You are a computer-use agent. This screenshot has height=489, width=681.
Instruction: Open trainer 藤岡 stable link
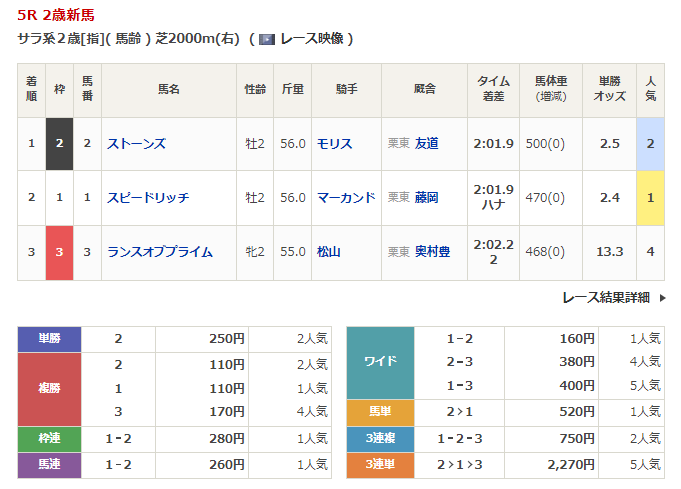[x=426, y=198]
